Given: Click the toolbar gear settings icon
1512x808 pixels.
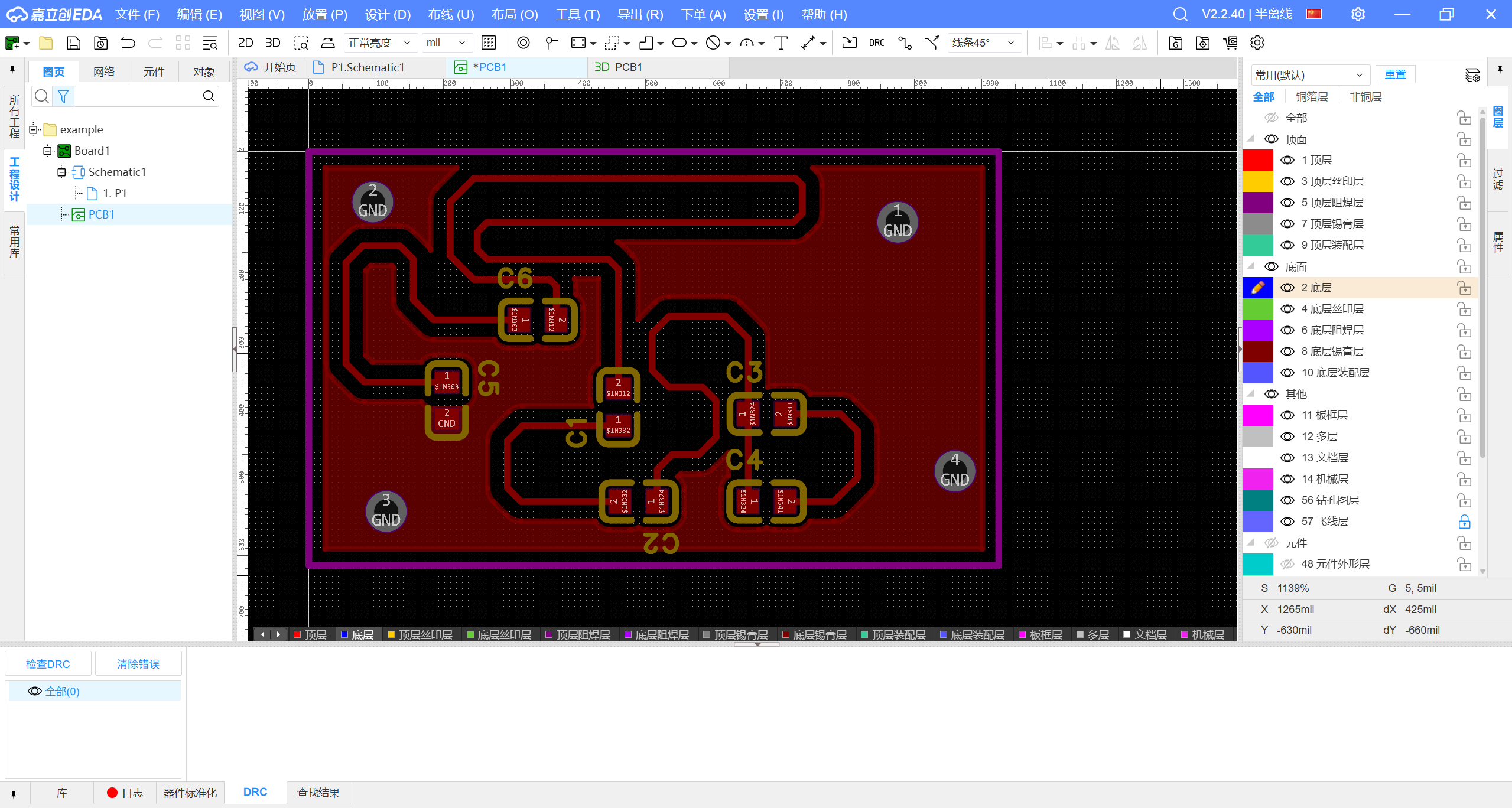Looking at the screenshot, I should [x=1257, y=43].
